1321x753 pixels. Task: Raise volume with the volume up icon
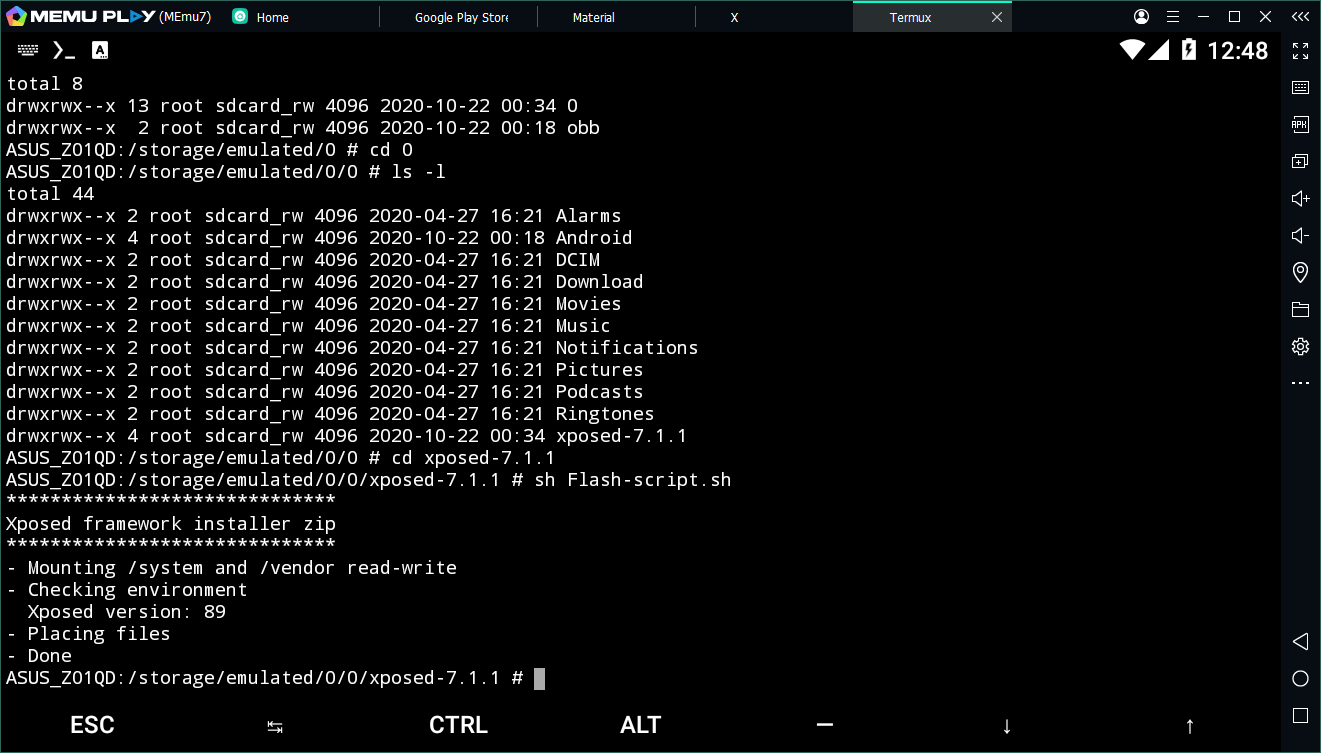[x=1300, y=198]
